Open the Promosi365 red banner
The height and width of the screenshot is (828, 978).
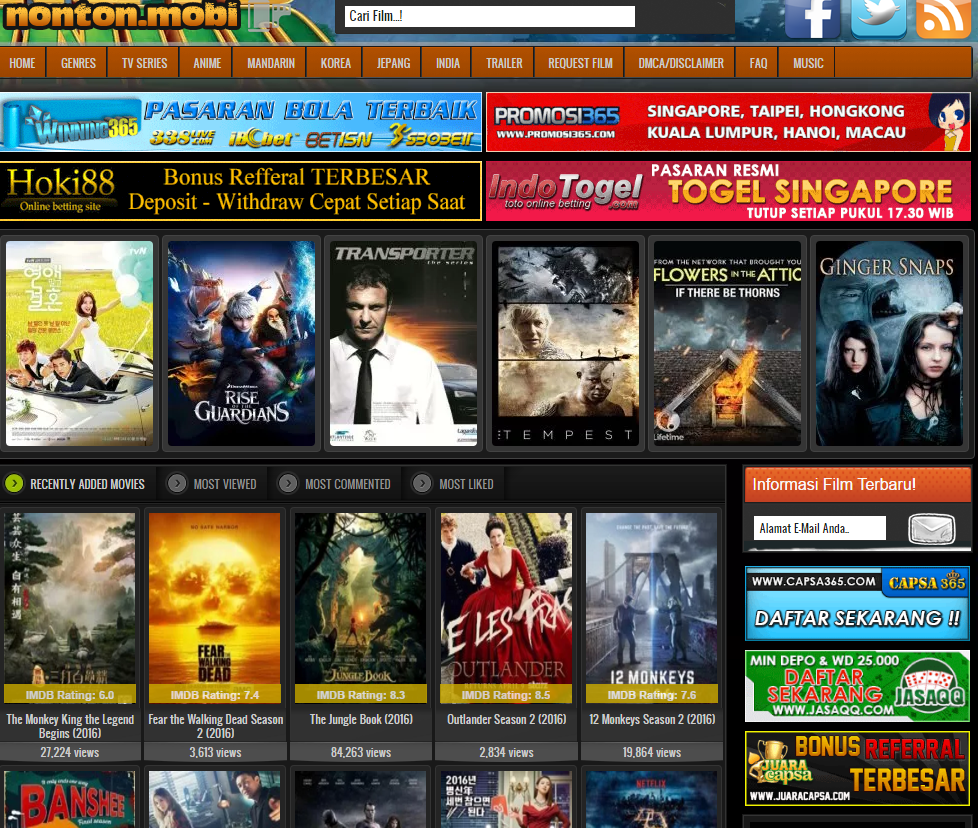click(729, 122)
